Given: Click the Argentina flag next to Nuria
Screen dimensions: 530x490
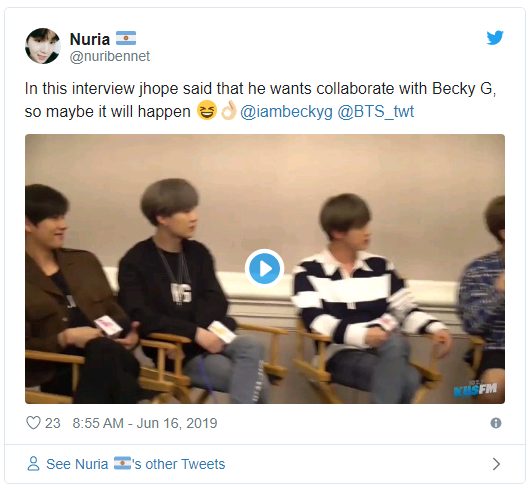Looking at the screenshot, I should pyautogui.click(x=126, y=38).
